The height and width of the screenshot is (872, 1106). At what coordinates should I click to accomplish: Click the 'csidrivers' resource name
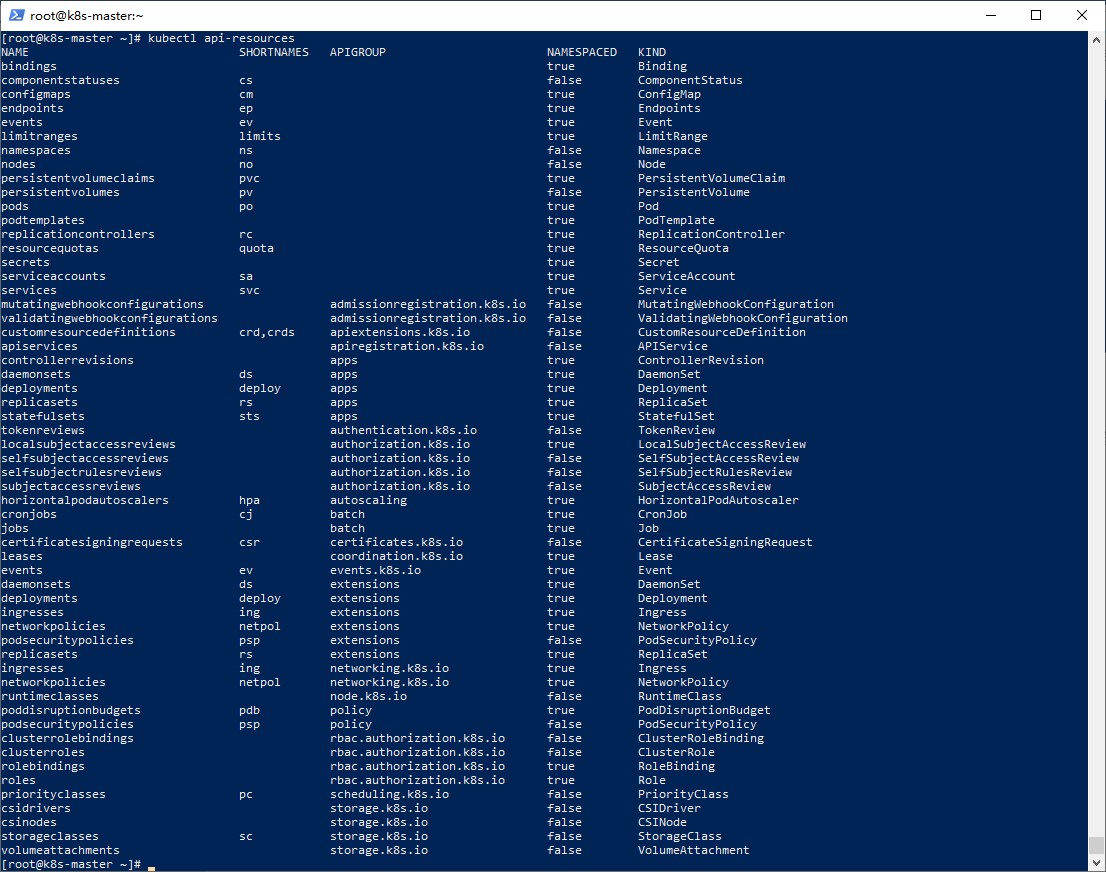click(x=36, y=809)
